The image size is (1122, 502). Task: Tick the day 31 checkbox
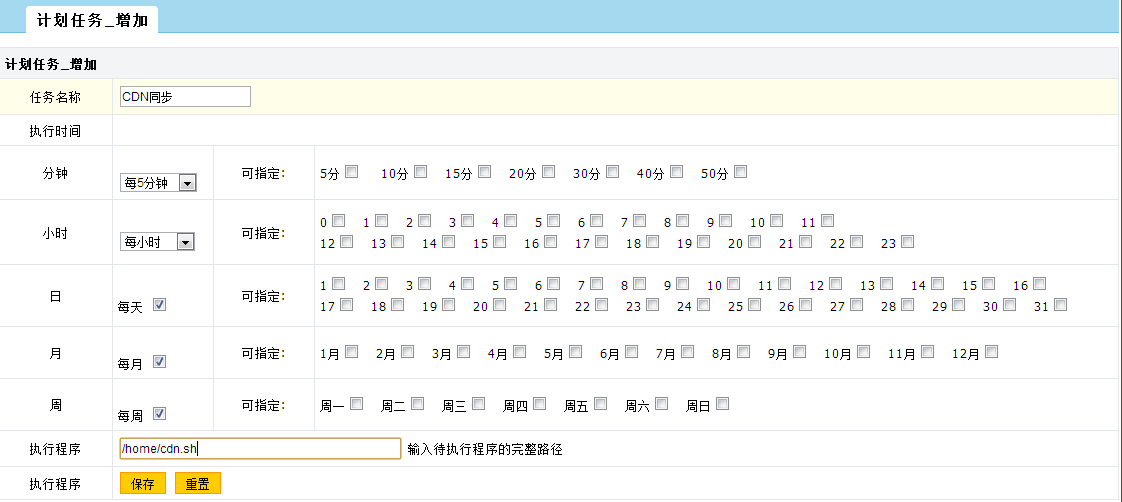pos(1060,305)
